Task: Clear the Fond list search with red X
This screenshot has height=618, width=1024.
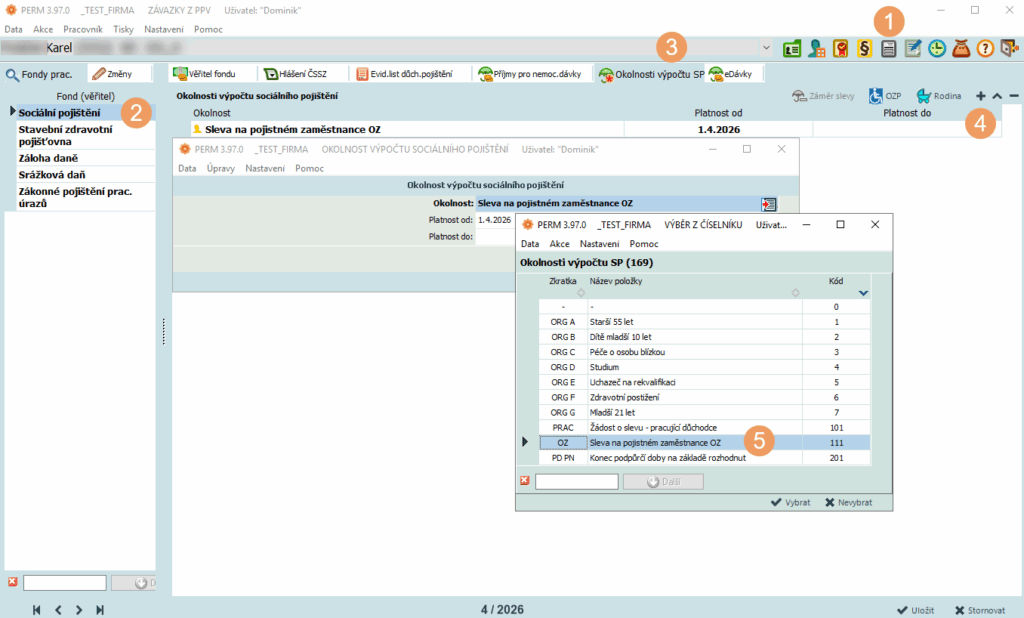Action: pyautogui.click(x=12, y=582)
